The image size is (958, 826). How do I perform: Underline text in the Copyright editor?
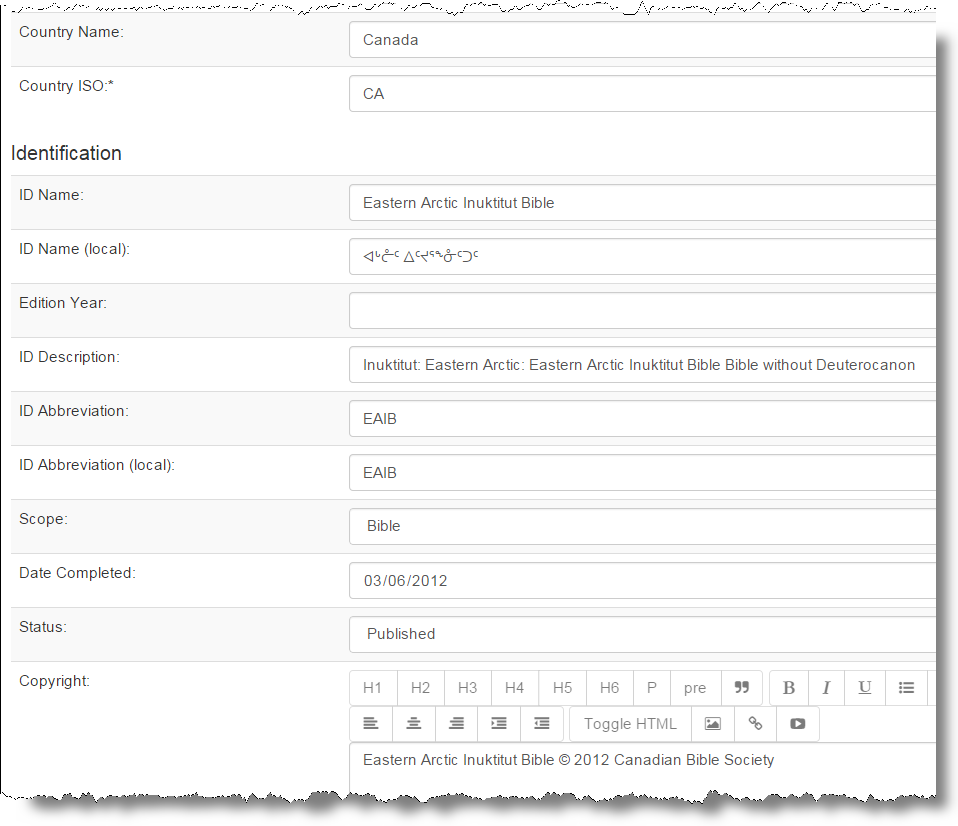(865, 688)
